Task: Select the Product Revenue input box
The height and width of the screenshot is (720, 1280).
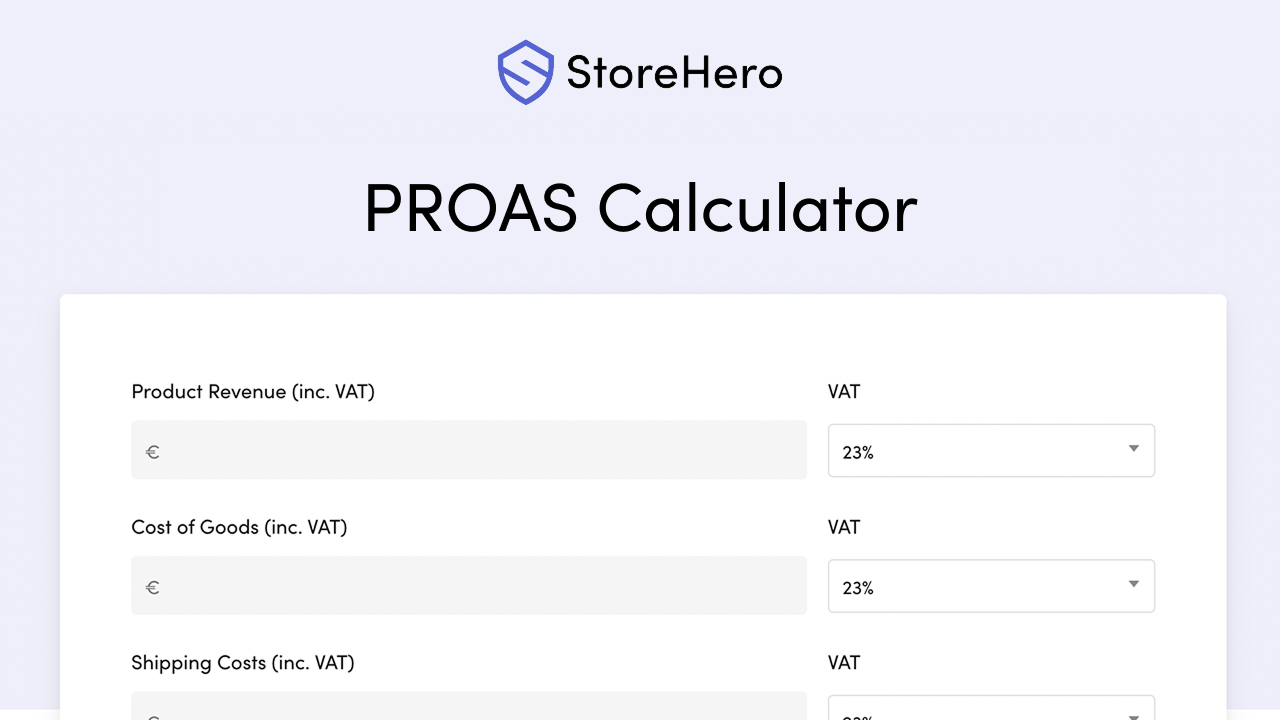Action: point(468,450)
